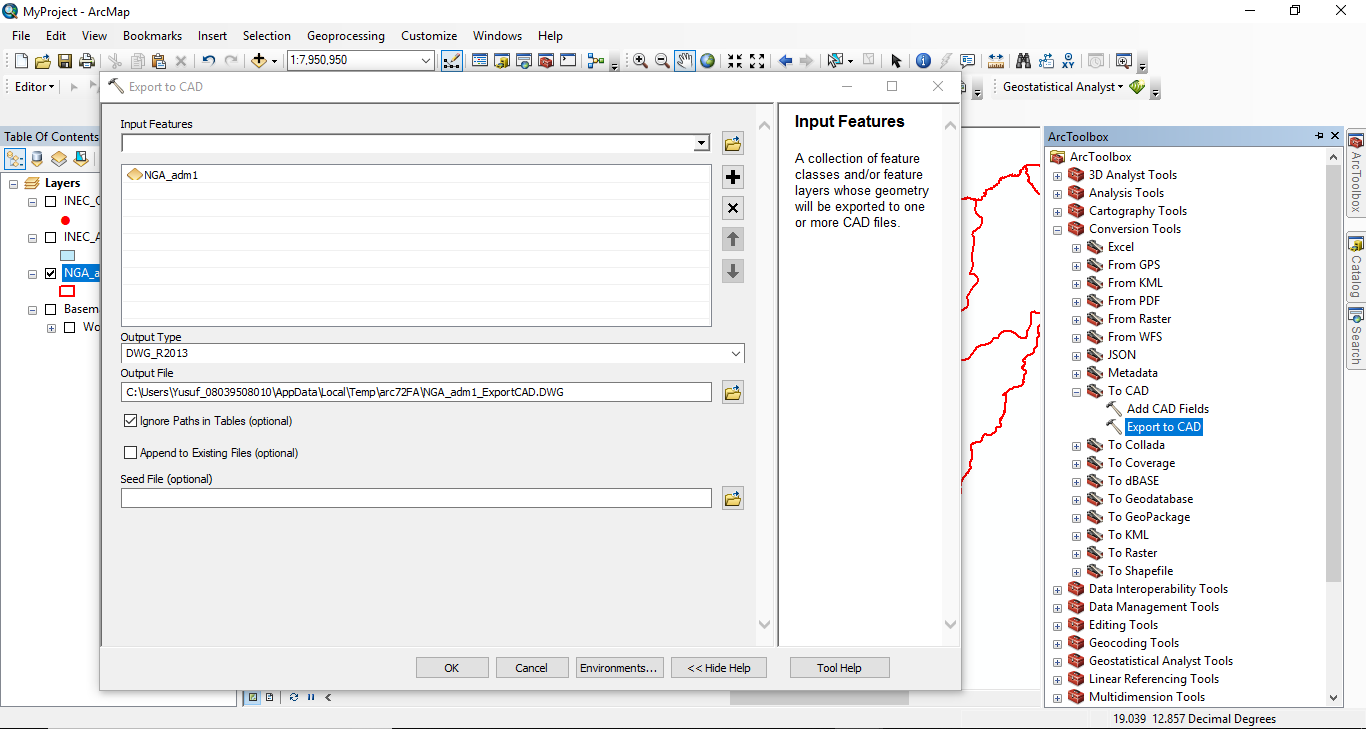Click the red outline symbol under NGA_adm1
1366x729 pixels.
[x=66, y=291]
